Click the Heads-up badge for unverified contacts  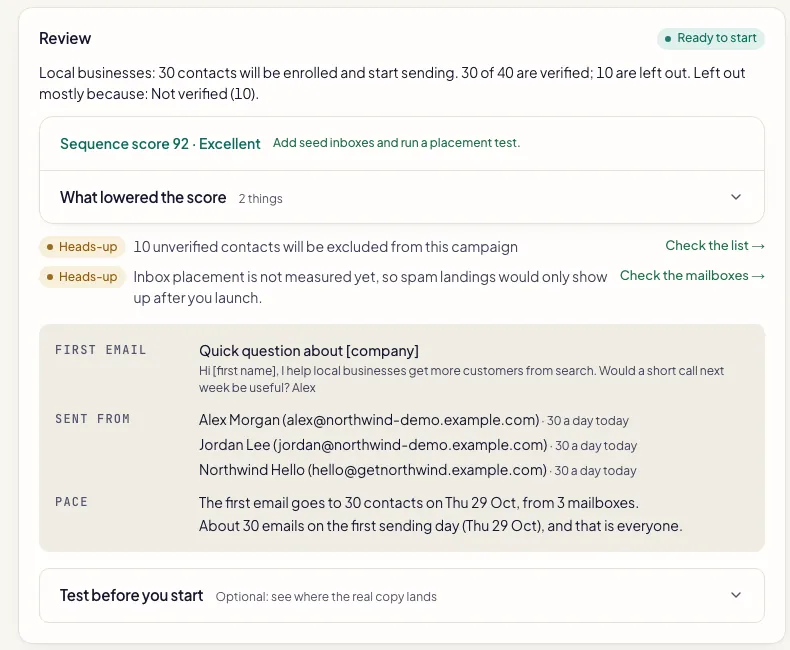point(82,247)
